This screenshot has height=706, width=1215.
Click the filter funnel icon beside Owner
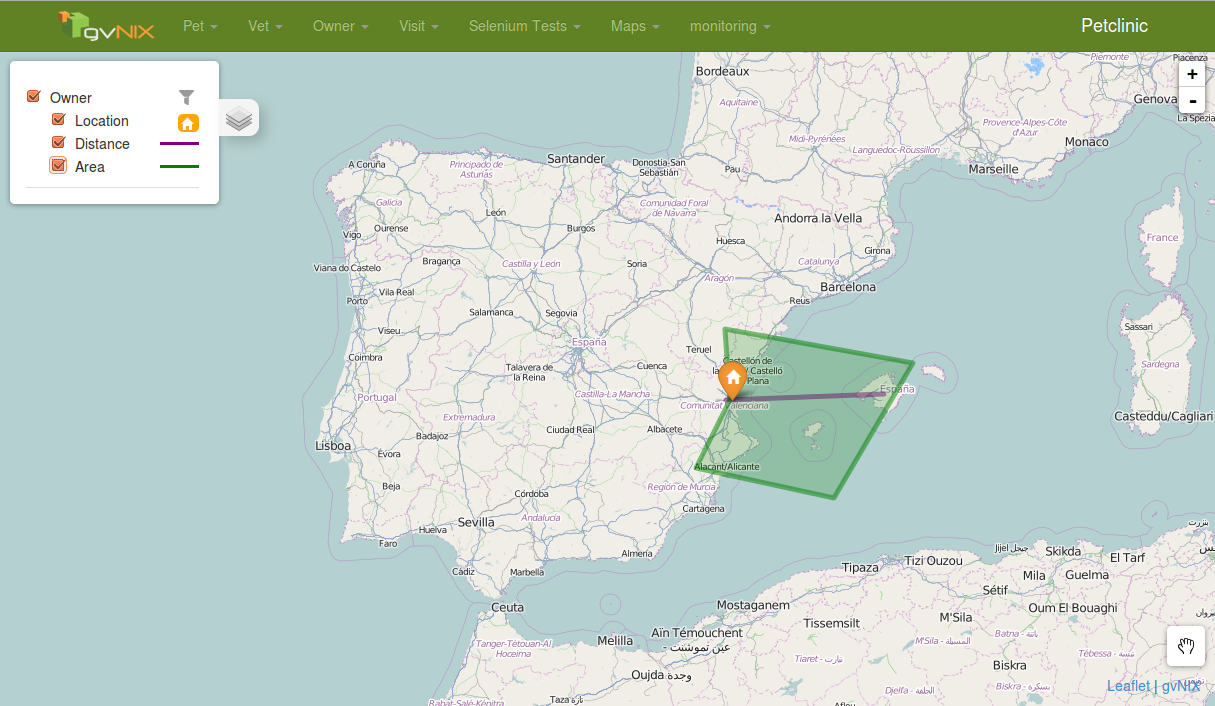coord(186,97)
